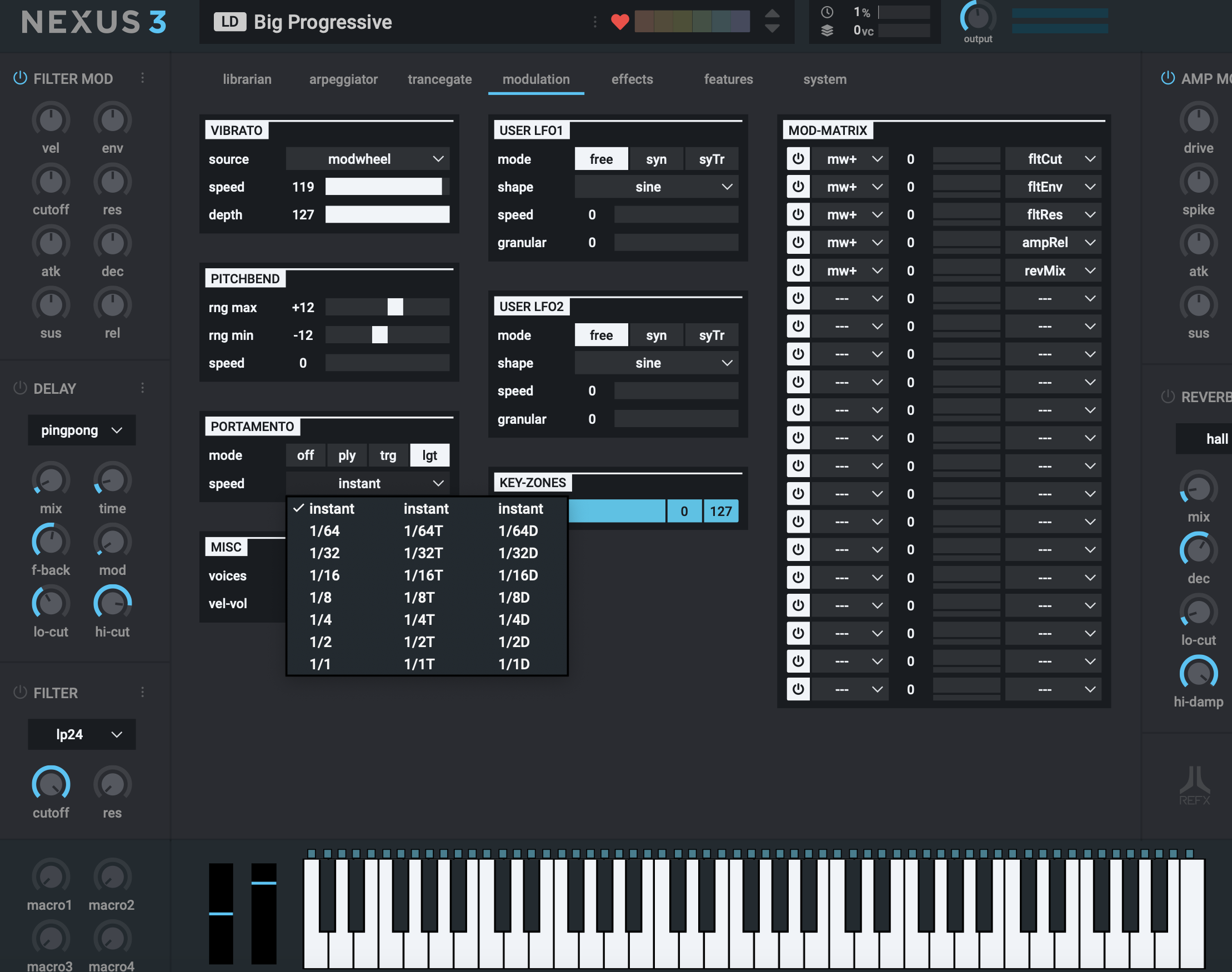Open USER LFO2 shape sine dropdown
This screenshot has width=1232, height=972.
tap(657, 363)
